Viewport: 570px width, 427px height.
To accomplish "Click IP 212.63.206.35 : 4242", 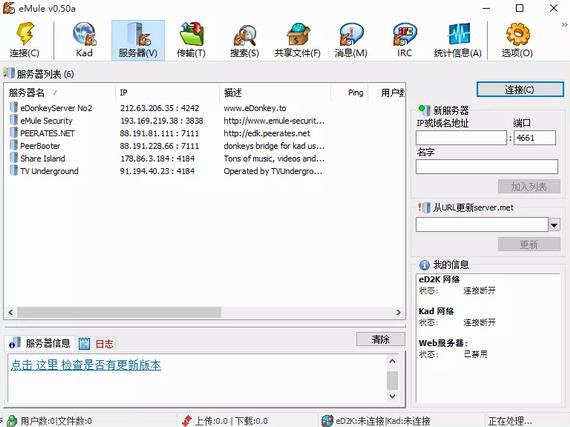I will click(x=160, y=108).
